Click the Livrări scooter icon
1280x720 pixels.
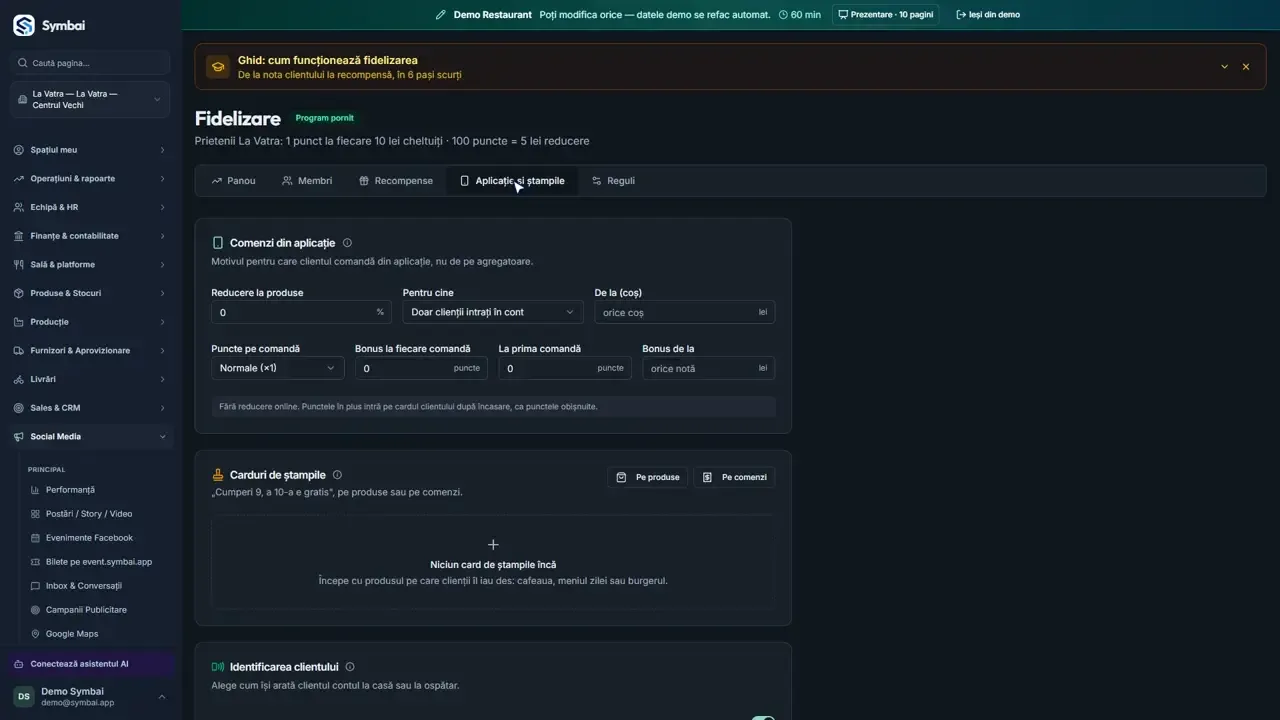pyautogui.click(x=19, y=380)
